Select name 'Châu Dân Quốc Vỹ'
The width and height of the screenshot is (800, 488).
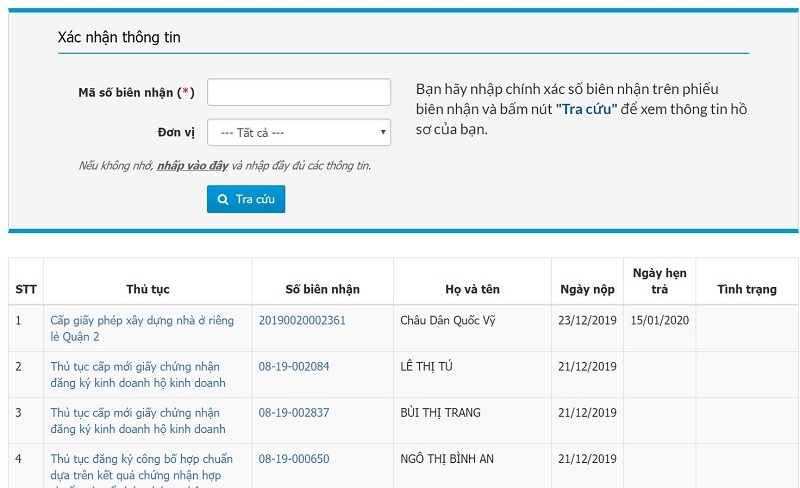click(x=447, y=321)
